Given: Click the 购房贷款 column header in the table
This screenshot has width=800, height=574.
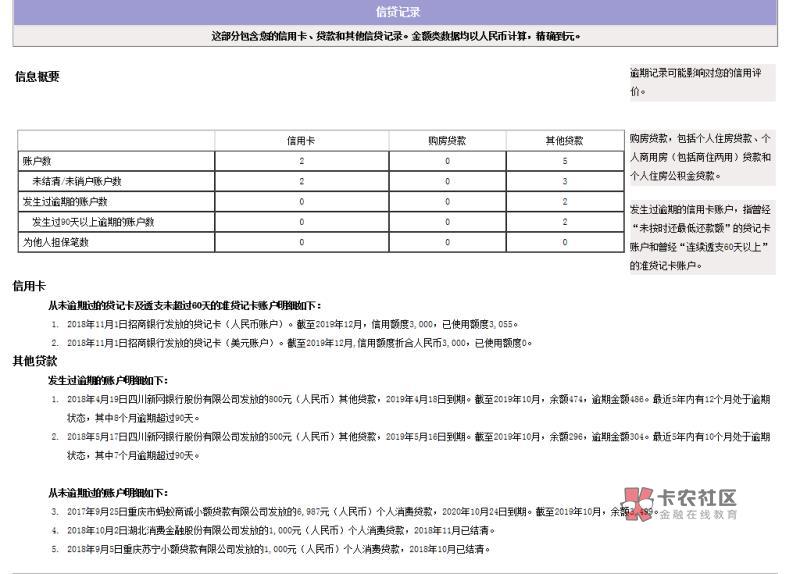Looking at the screenshot, I should pyautogui.click(x=447, y=141).
